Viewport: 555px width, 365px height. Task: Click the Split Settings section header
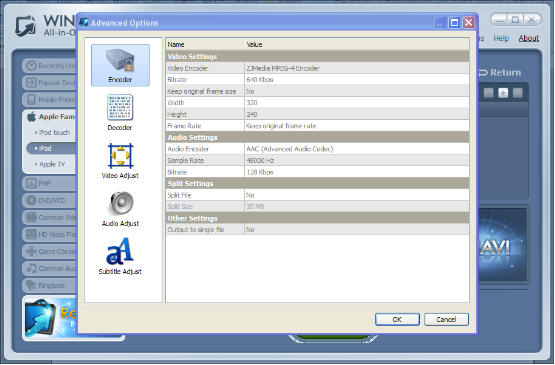point(317,183)
